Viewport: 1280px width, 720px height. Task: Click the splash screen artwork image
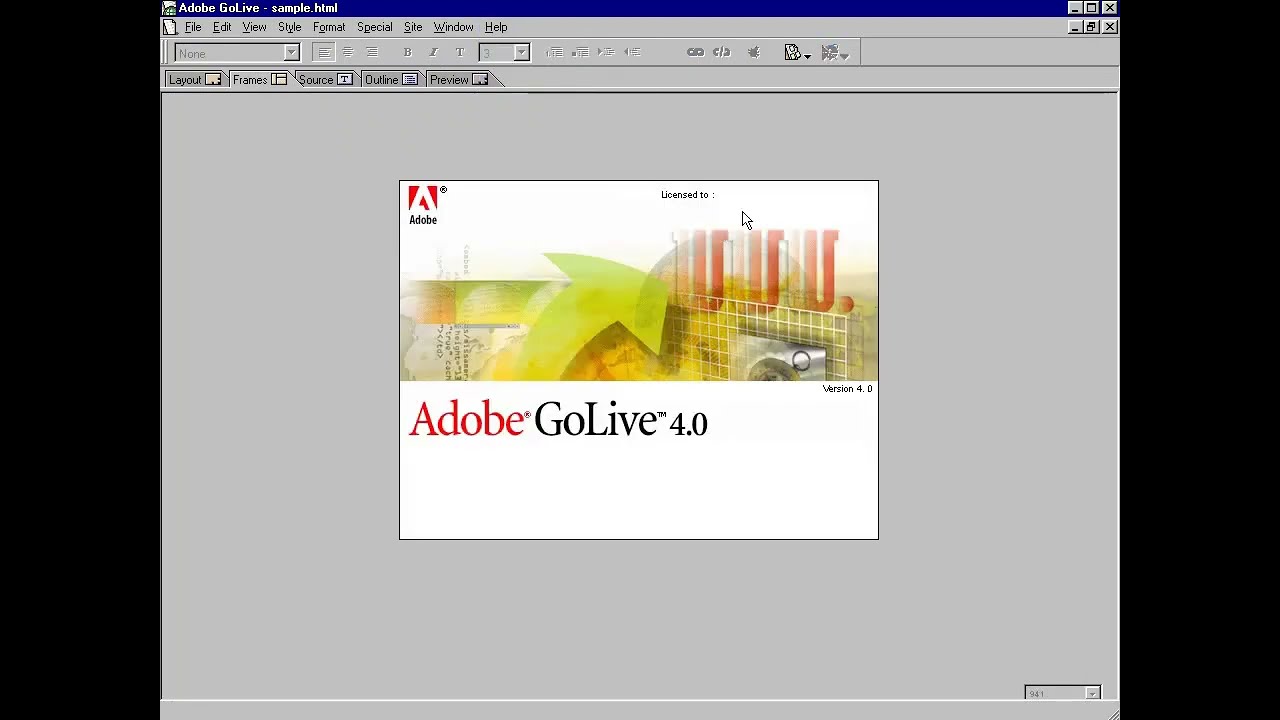[x=639, y=305]
